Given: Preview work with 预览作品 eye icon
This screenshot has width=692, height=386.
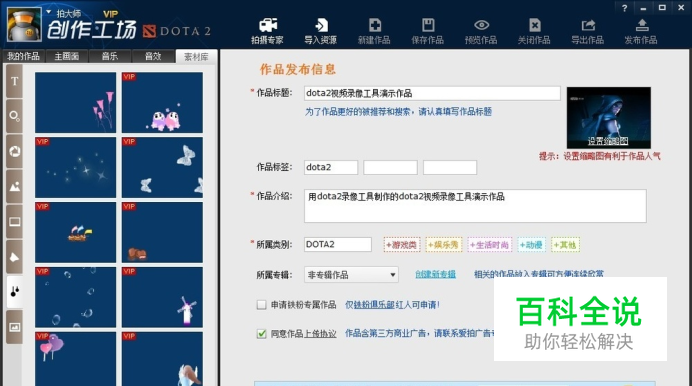Looking at the screenshot, I should pyautogui.click(x=481, y=31).
